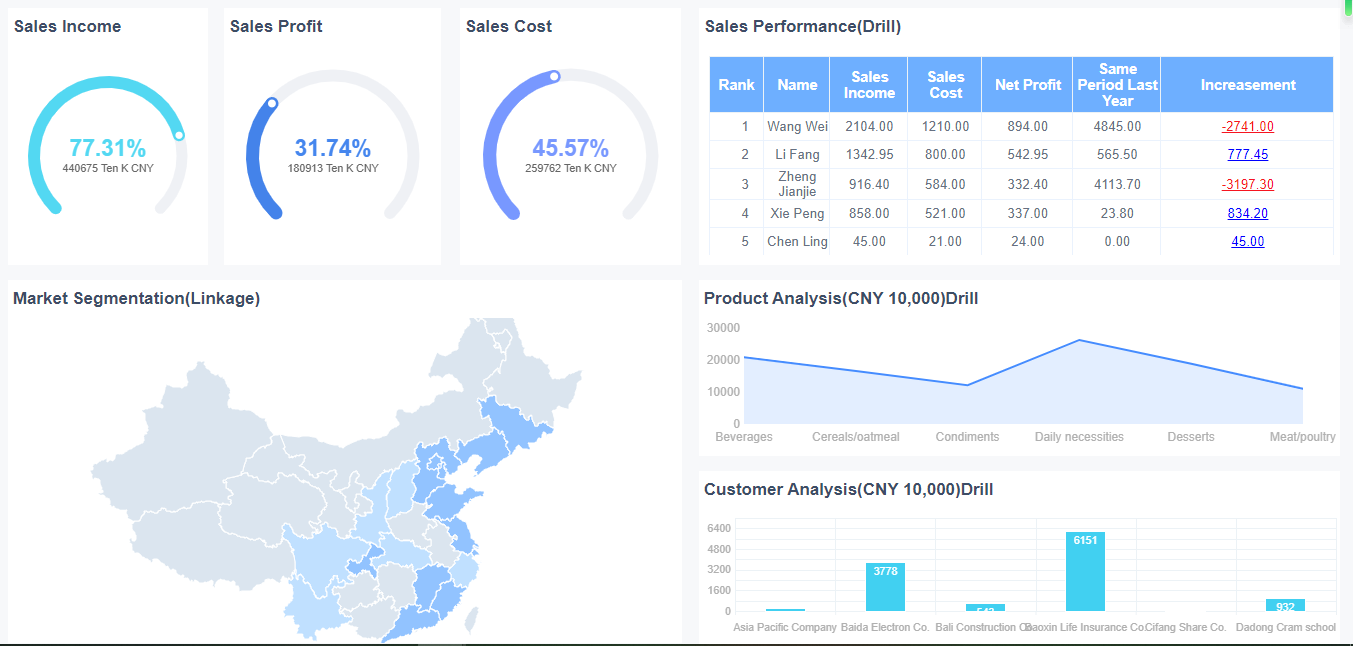The width and height of the screenshot is (1353, 646).
Task: Click the Market Segmentation(Linkage) title
Action: (136, 298)
